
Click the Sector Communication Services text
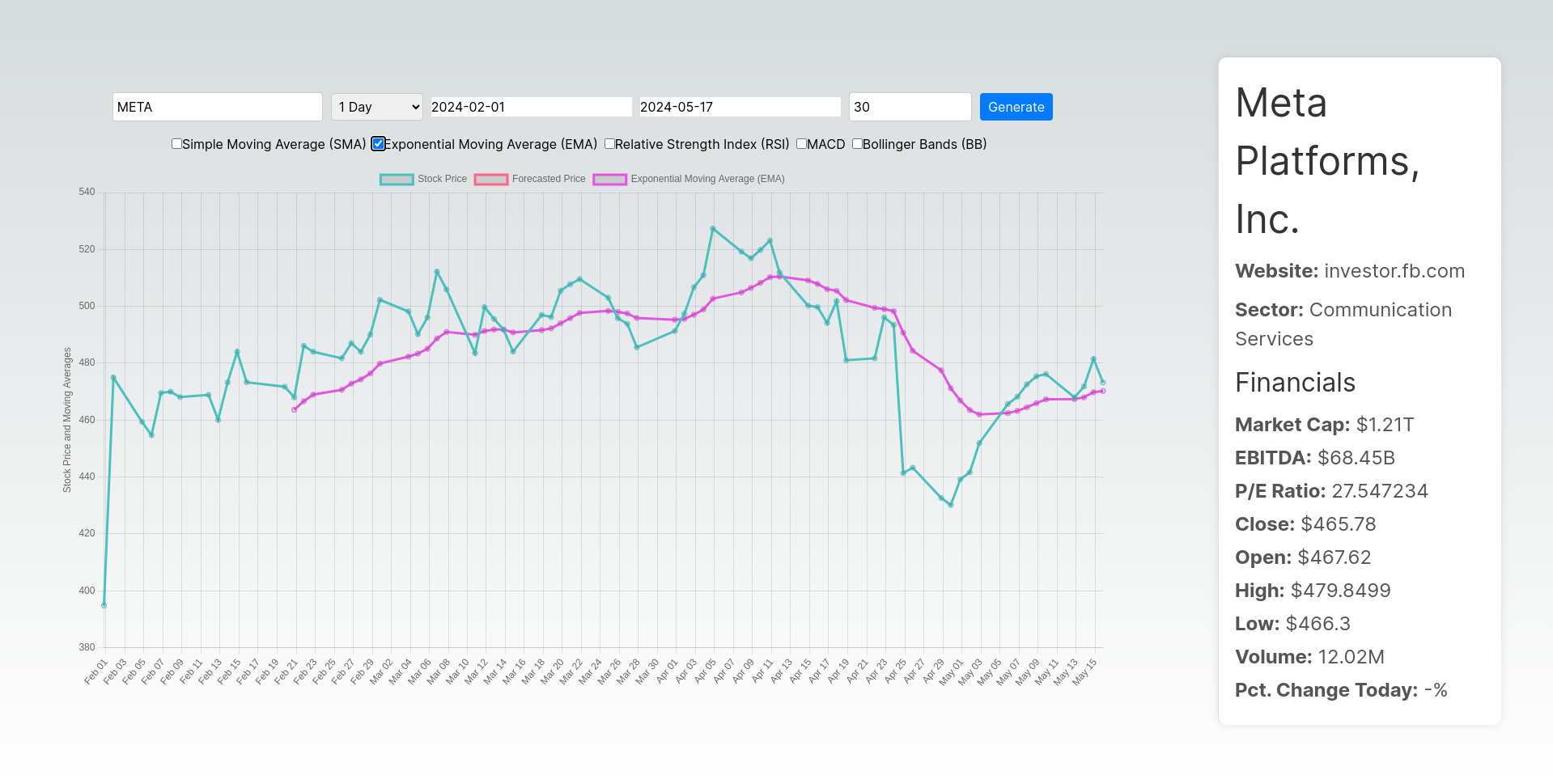point(1343,324)
